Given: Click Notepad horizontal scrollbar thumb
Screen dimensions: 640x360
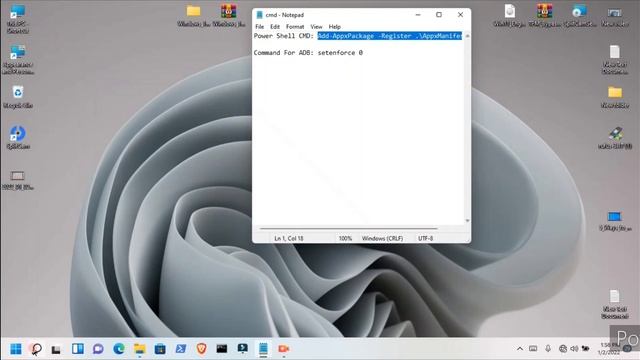Looking at the screenshot, I should click(348, 229).
